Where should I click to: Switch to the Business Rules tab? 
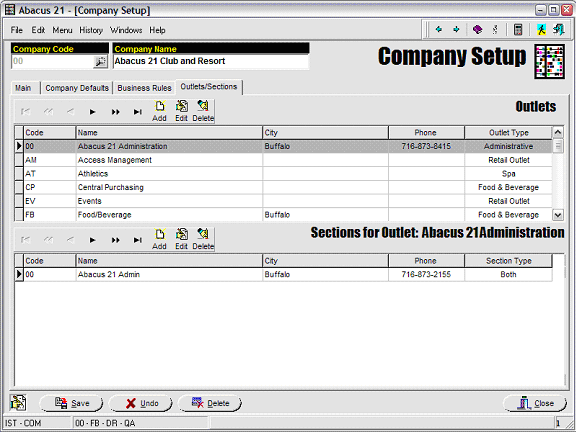pyautogui.click(x=144, y=88)
